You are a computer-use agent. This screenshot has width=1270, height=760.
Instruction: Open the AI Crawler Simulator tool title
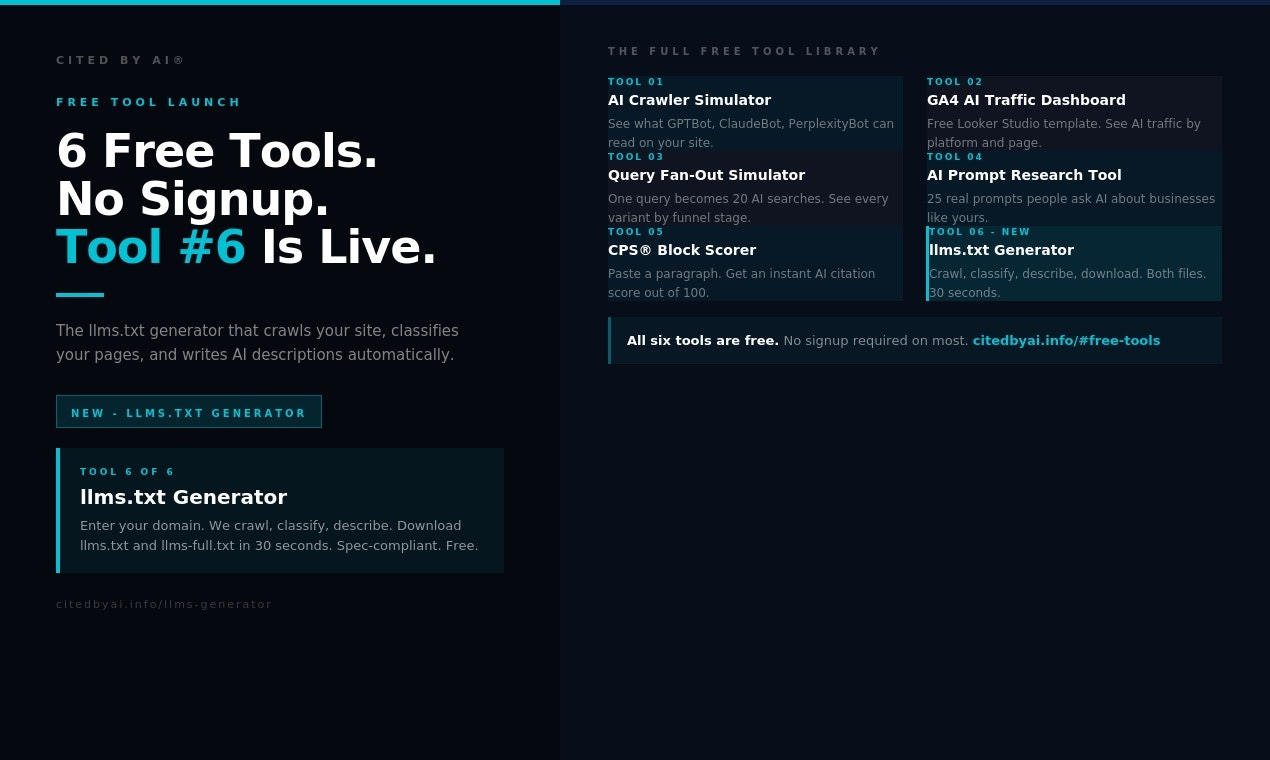[689, 100]
